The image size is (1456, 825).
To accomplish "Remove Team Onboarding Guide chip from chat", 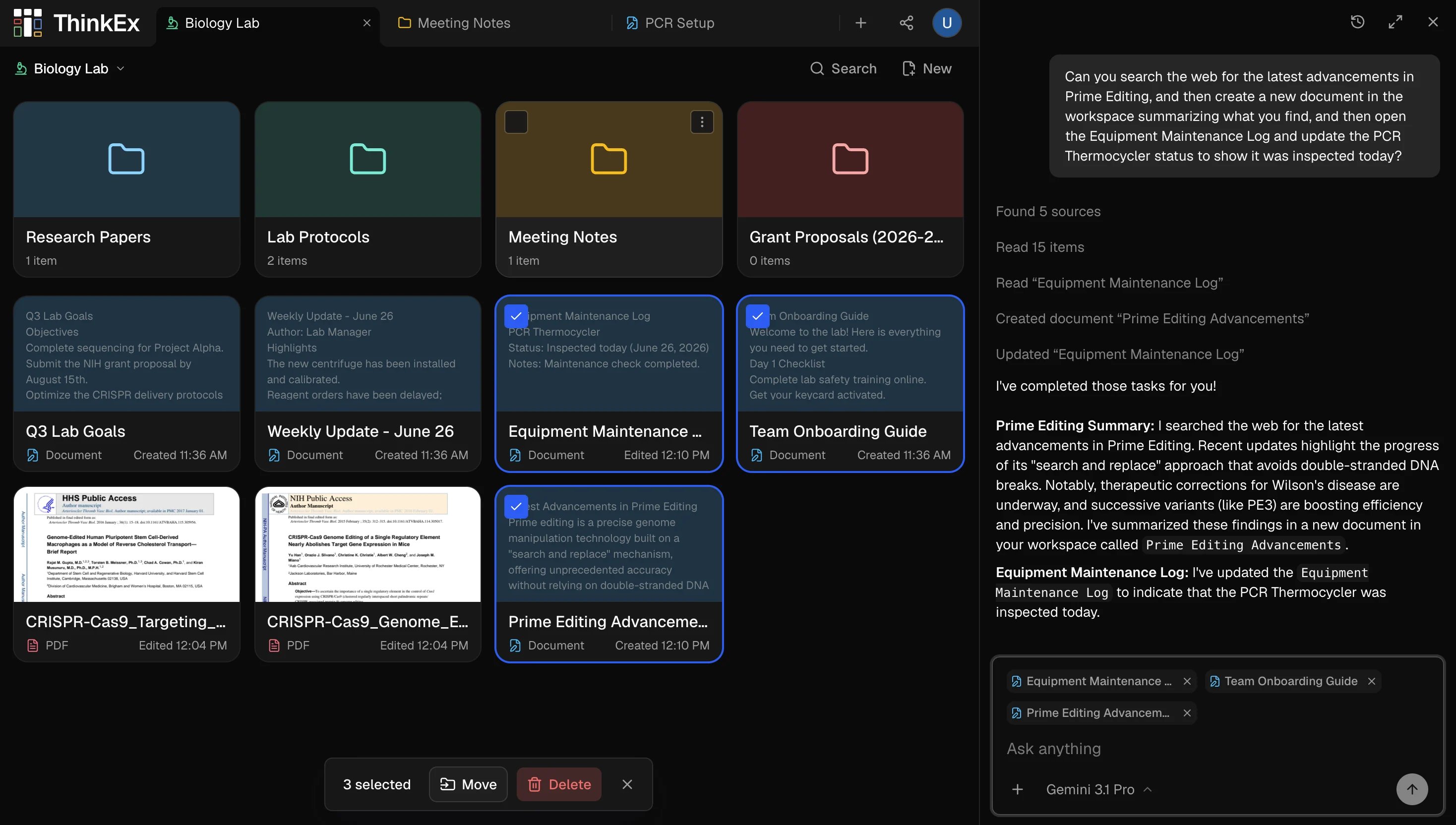I will [1372, 681].
